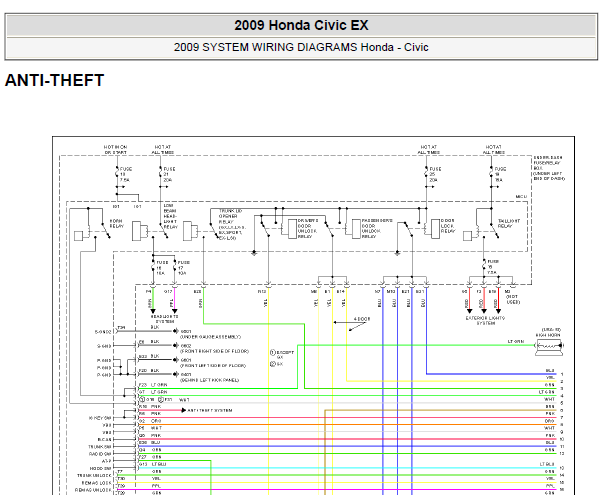The height and width of the screenshot is (495, 601).
Task: Click the DRIVER'S DOOR UNLOCK RELAY label
Action: pos(308,229)
